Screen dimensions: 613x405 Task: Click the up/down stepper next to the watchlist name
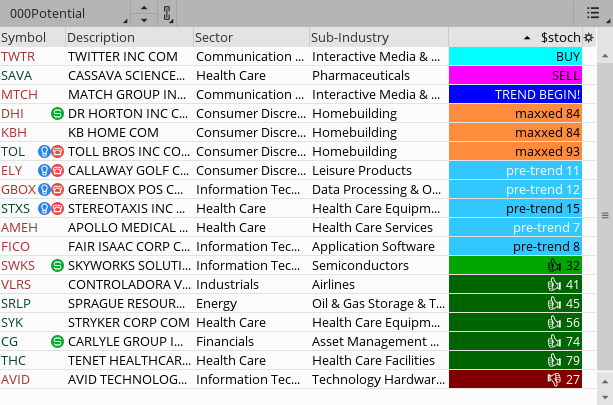click(x=144, y=13)
